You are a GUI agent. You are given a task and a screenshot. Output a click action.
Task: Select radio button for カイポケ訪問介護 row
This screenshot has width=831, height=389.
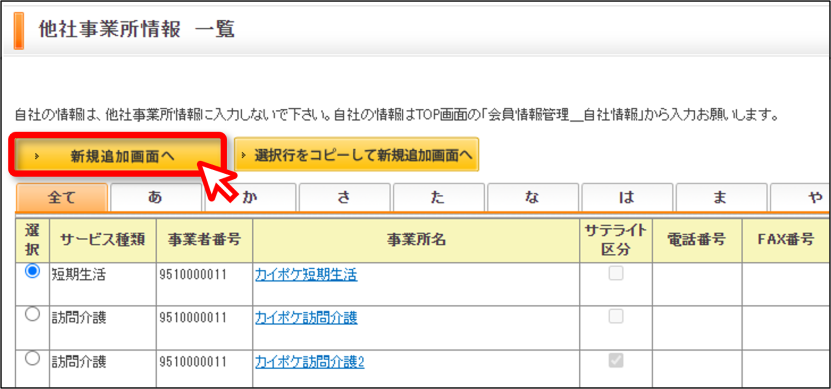point(32,315)
